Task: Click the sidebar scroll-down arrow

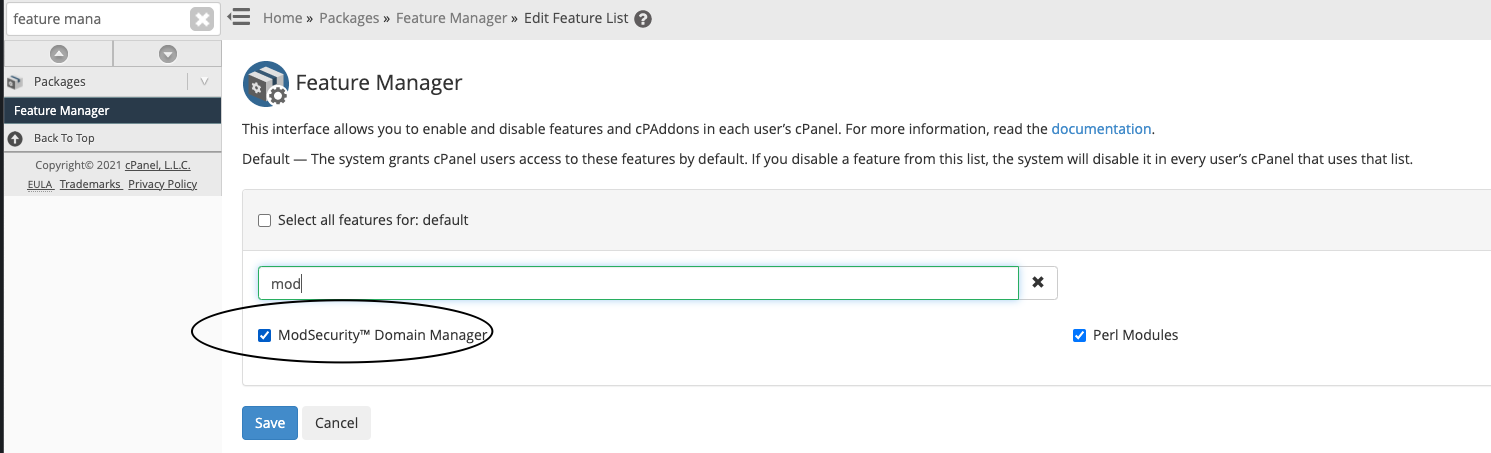Action: 168,54
